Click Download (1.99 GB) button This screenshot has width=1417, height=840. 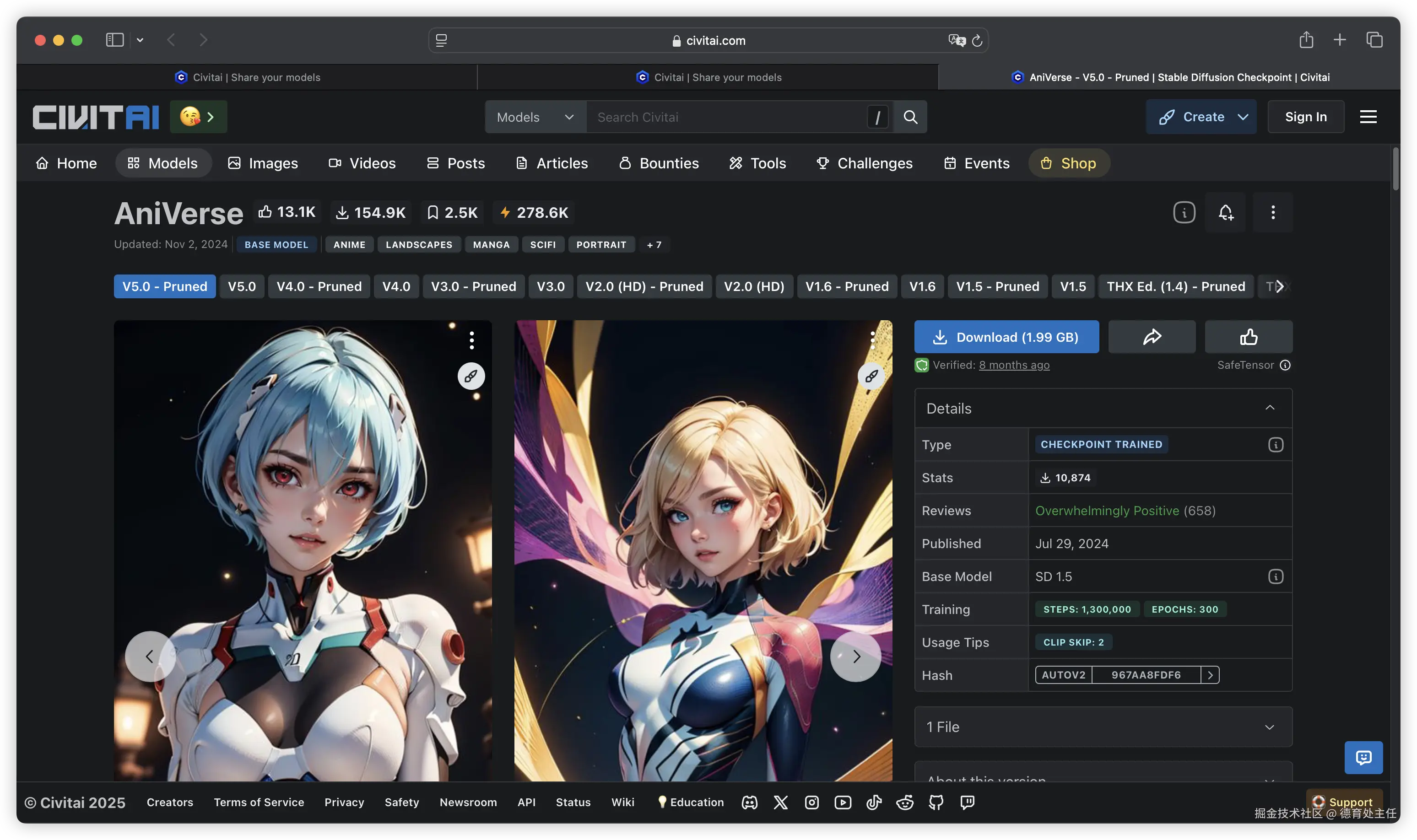[x=1006, y=337]
